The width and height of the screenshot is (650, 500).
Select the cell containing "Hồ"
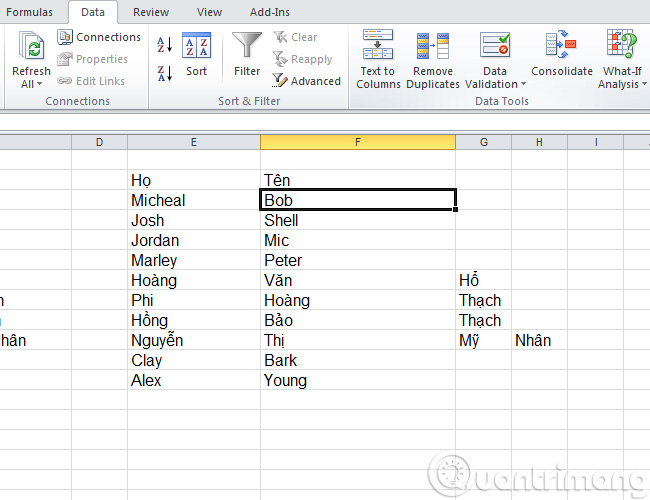pyautogui.click(x=483, y=280)
